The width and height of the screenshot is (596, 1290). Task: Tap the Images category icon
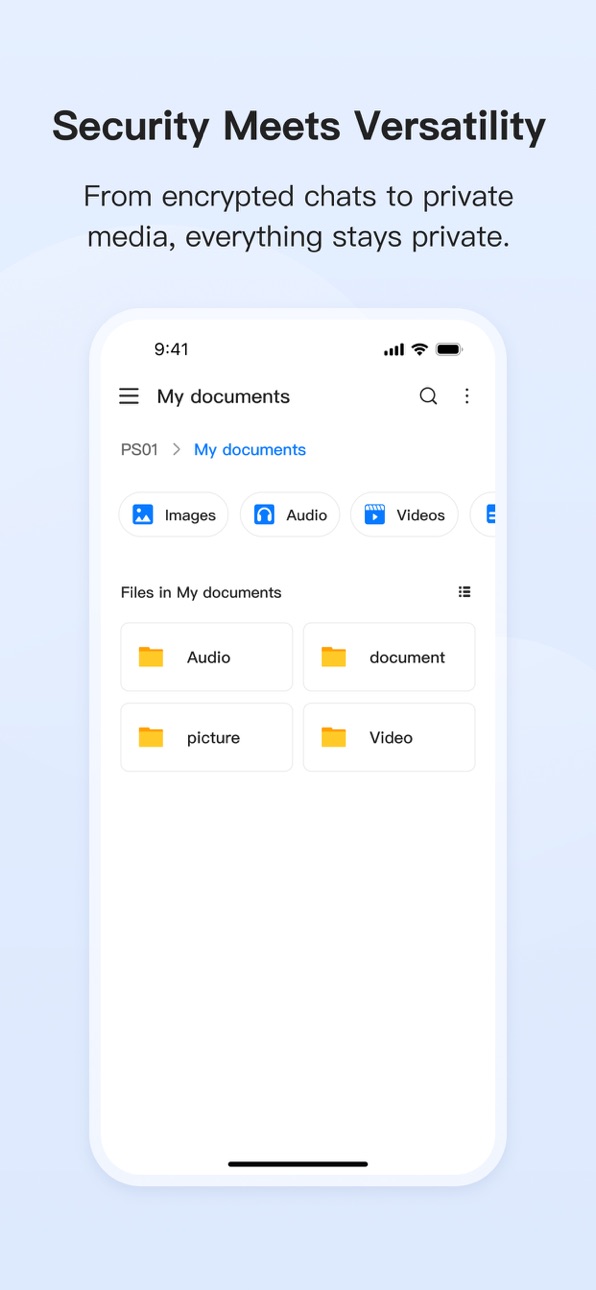[x=143, y=515]
